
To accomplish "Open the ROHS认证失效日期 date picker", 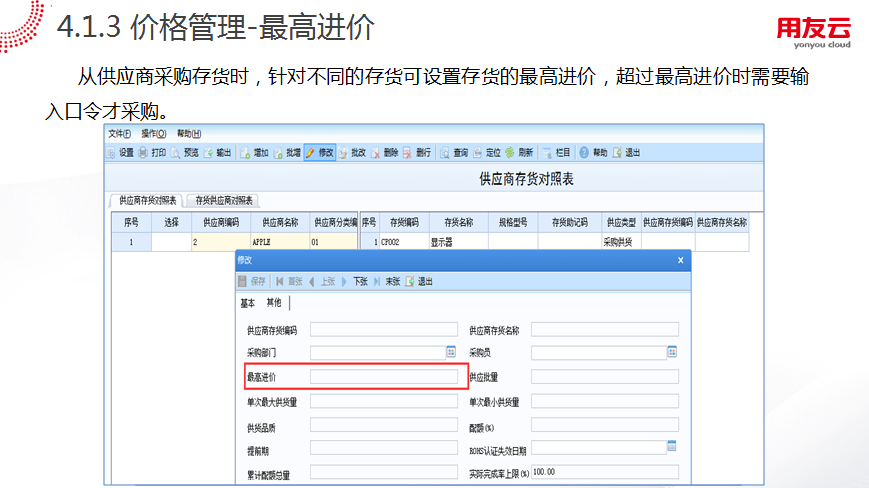I will [x=672, y=447].
